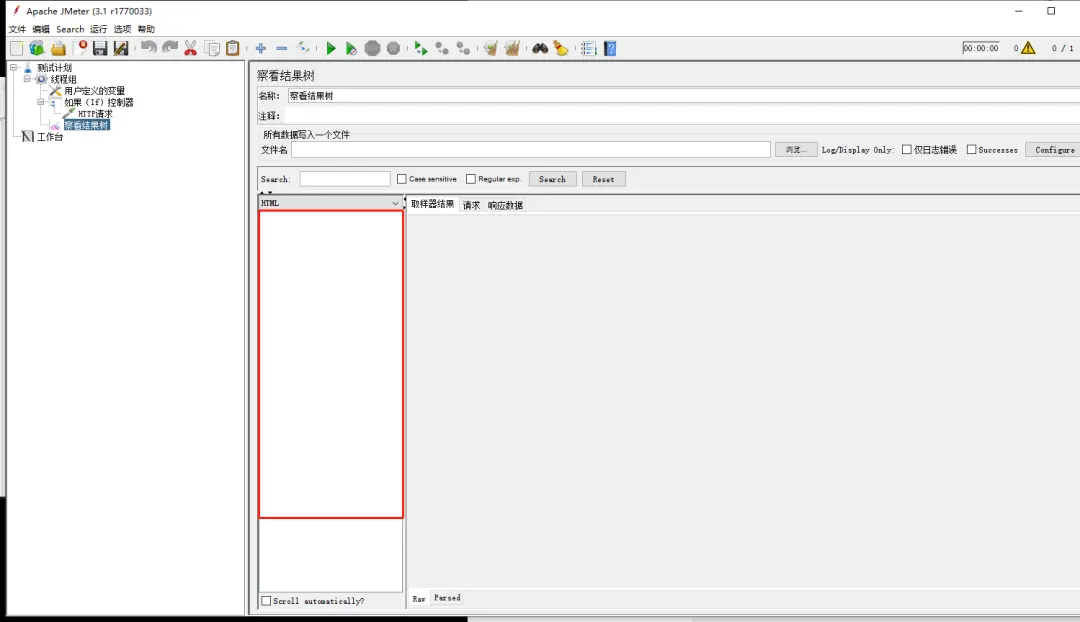Stop the running test via toolbar
This screenshot has height=622, width=1080.
pyautogui.click(x=373, y=48)
